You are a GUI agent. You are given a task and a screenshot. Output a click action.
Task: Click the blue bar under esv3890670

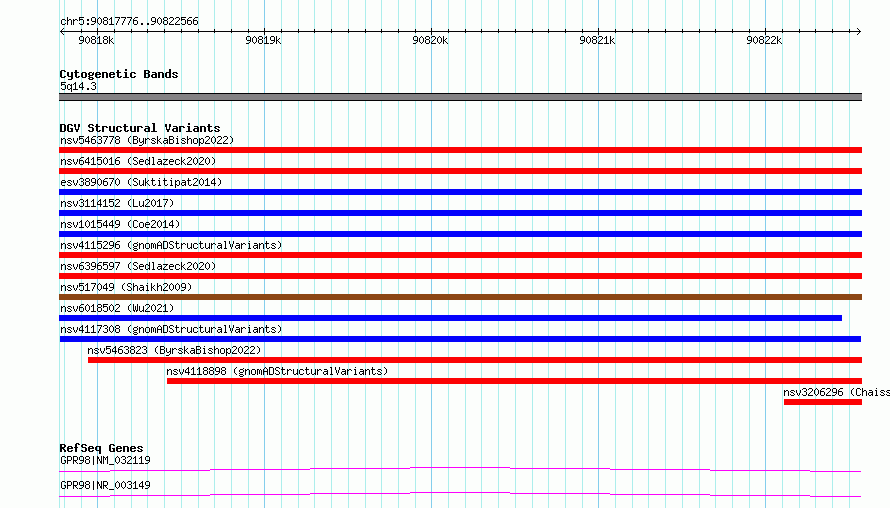pyautogui.click(x=460, y=192)
